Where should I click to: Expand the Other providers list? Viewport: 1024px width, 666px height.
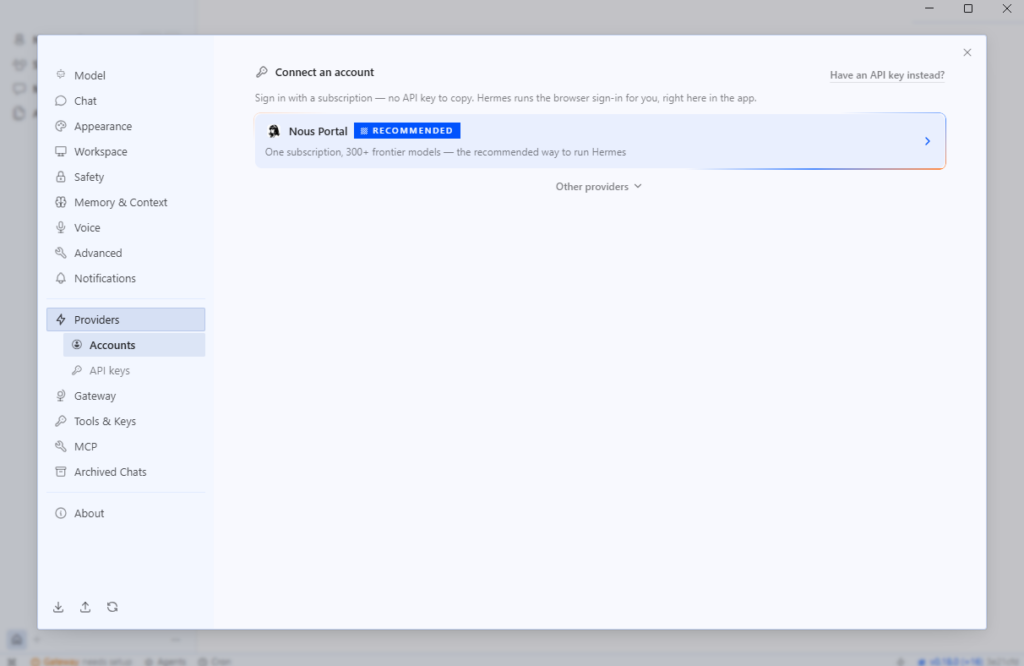point(599,187)
